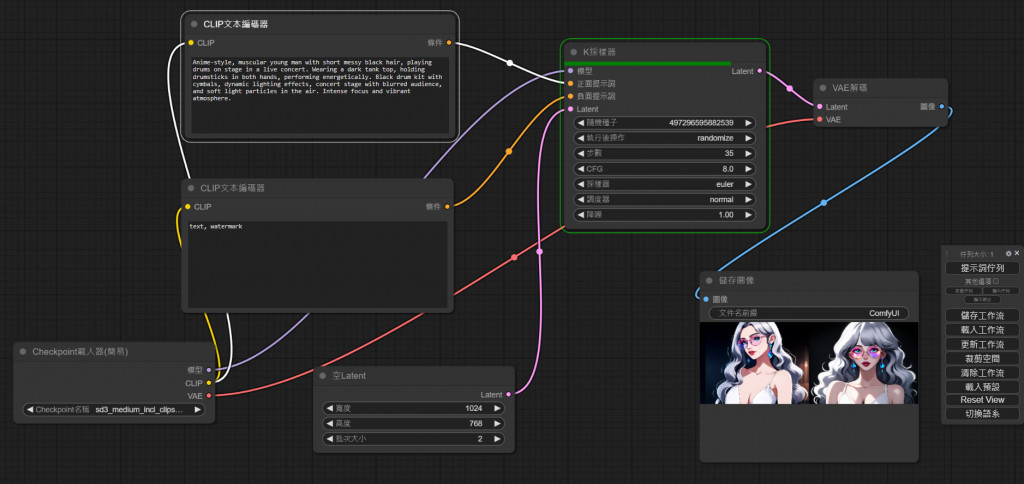This screenshot has height=484, width=1024.
Task: Click CLIP input port on text, watermark encoder node
Action: (187, 206)
